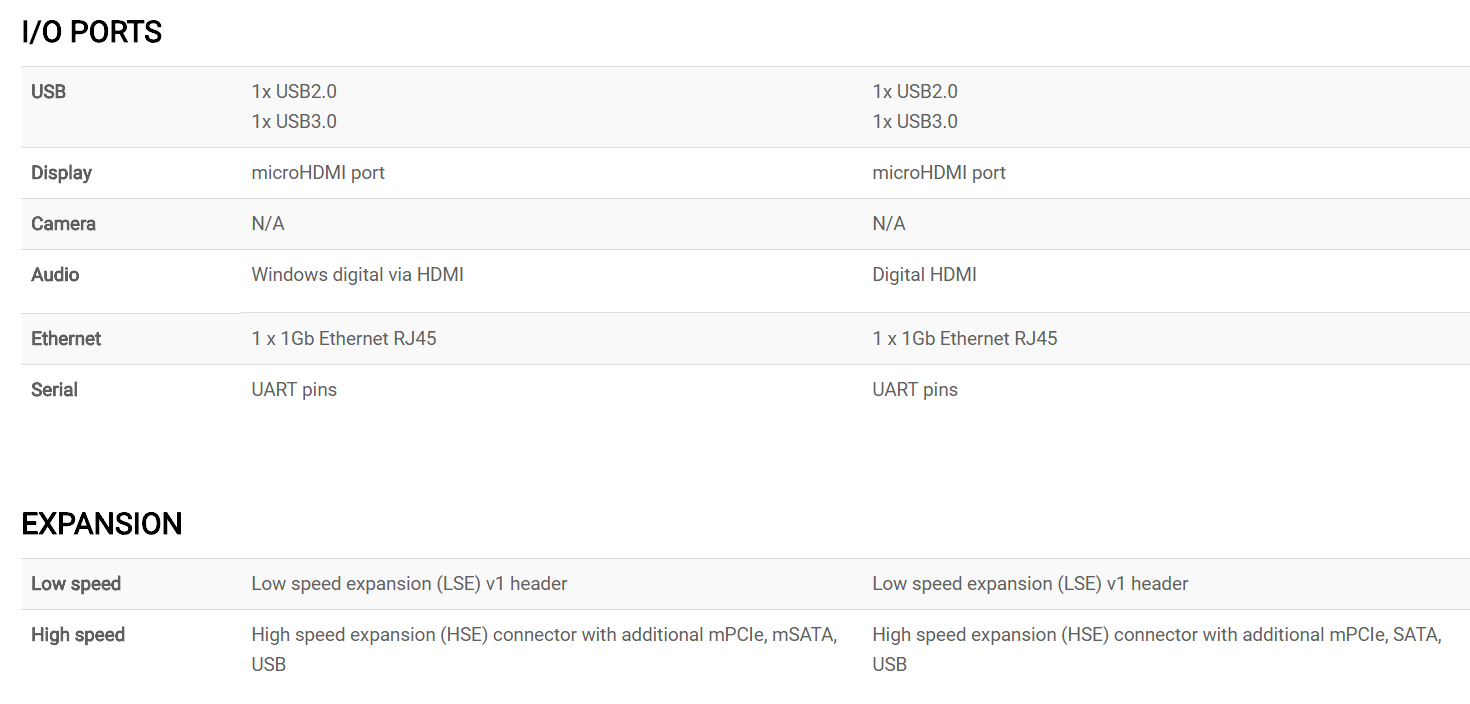The image size is (1470, 704).
Task: Click right column 'Low speed expansion (LSE) v1 header'
Action: [x=1030, y=584]
